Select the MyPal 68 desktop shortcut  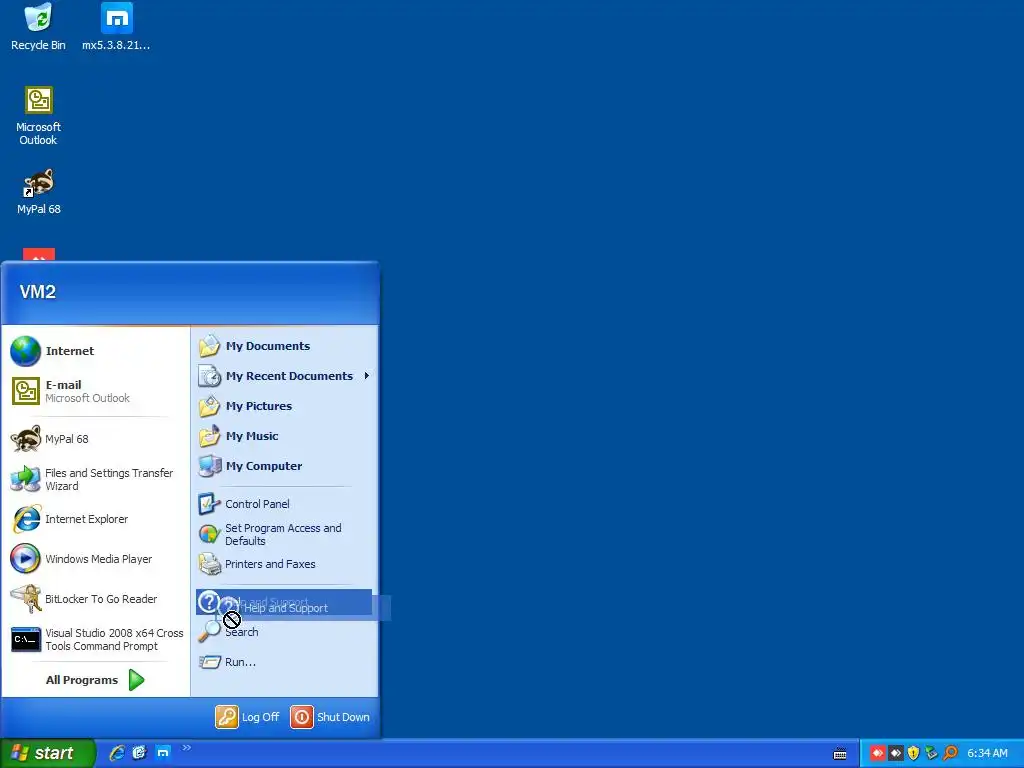click(x=39, y=192)
